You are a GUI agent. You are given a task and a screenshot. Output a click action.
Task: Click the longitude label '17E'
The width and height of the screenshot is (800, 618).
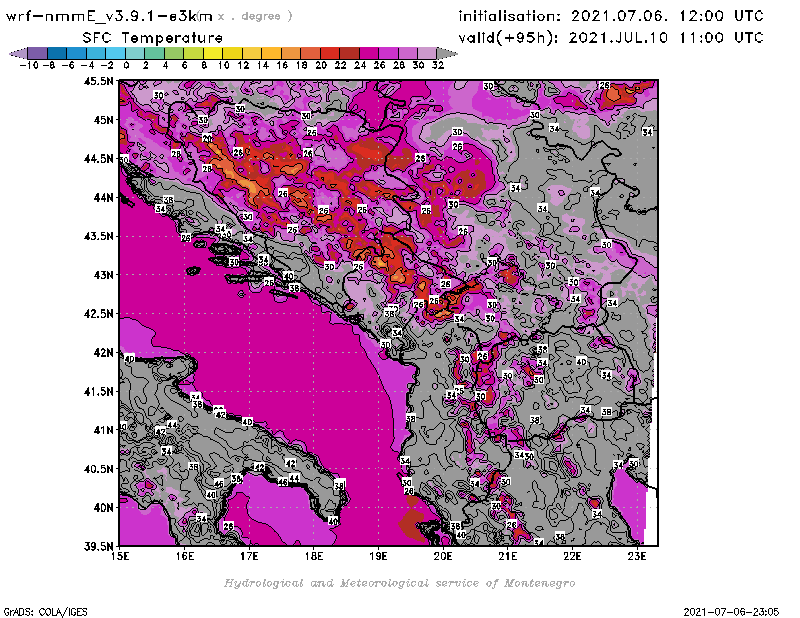click(x=249, y=556)
